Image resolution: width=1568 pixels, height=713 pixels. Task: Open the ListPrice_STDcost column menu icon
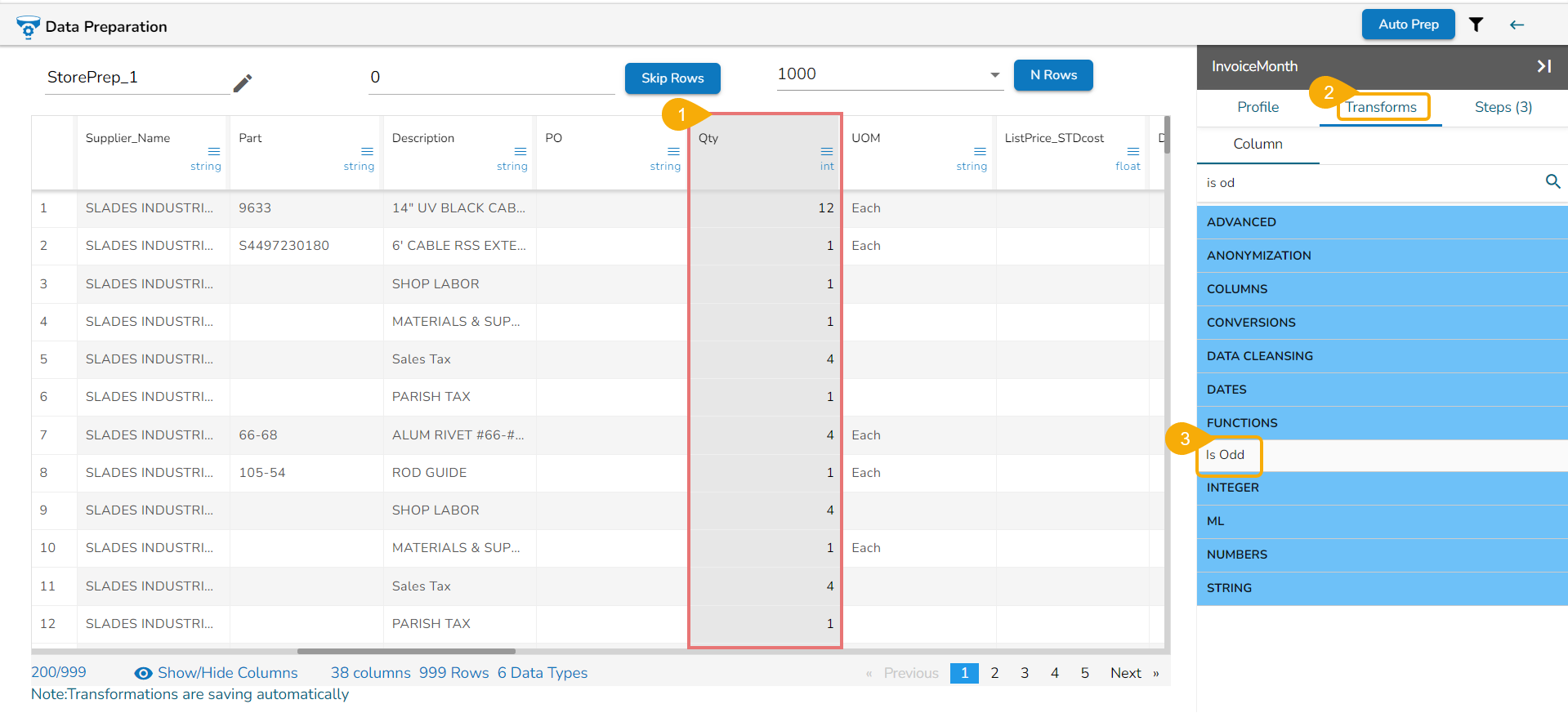(x=1133, y=151)
